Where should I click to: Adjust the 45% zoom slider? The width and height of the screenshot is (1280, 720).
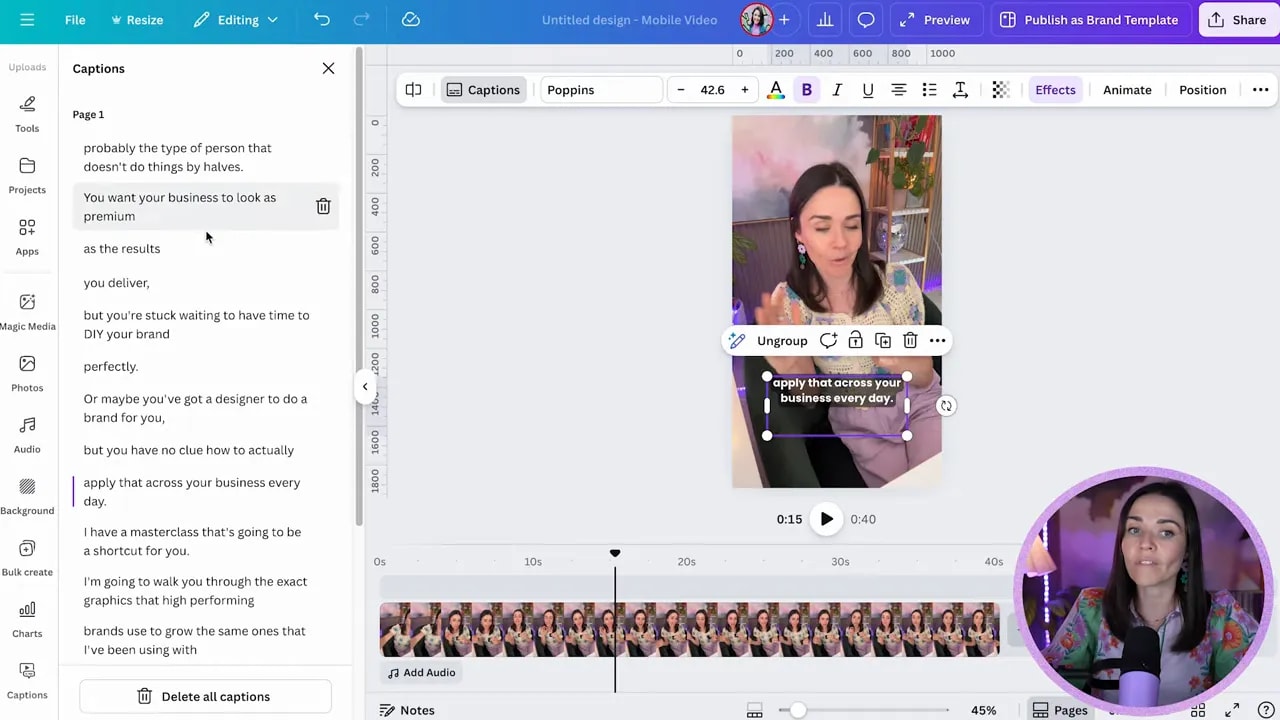pyautogui.click(x=797, y=710)
